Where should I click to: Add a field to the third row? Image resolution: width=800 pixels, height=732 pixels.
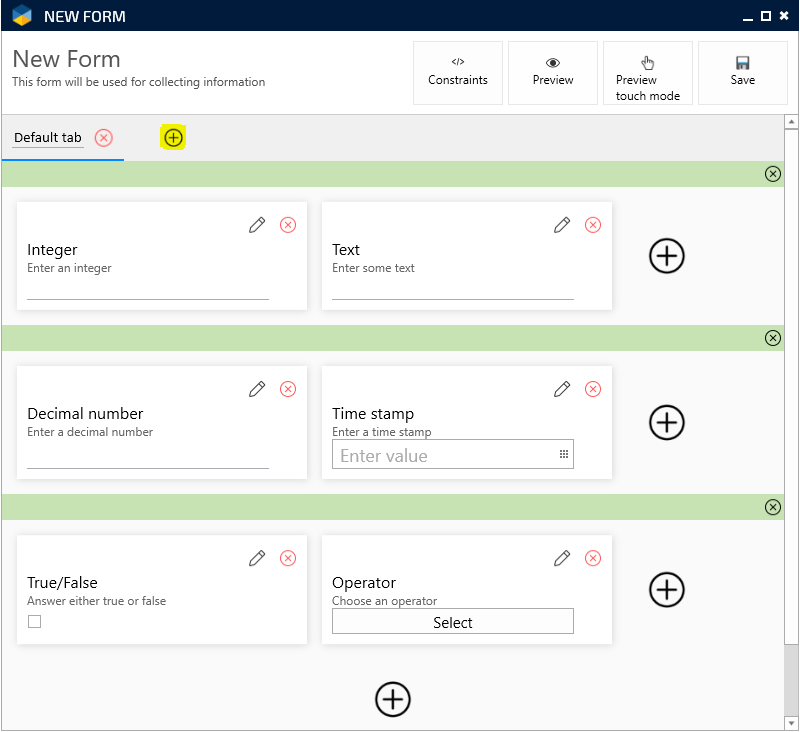[x=667, y=589]
